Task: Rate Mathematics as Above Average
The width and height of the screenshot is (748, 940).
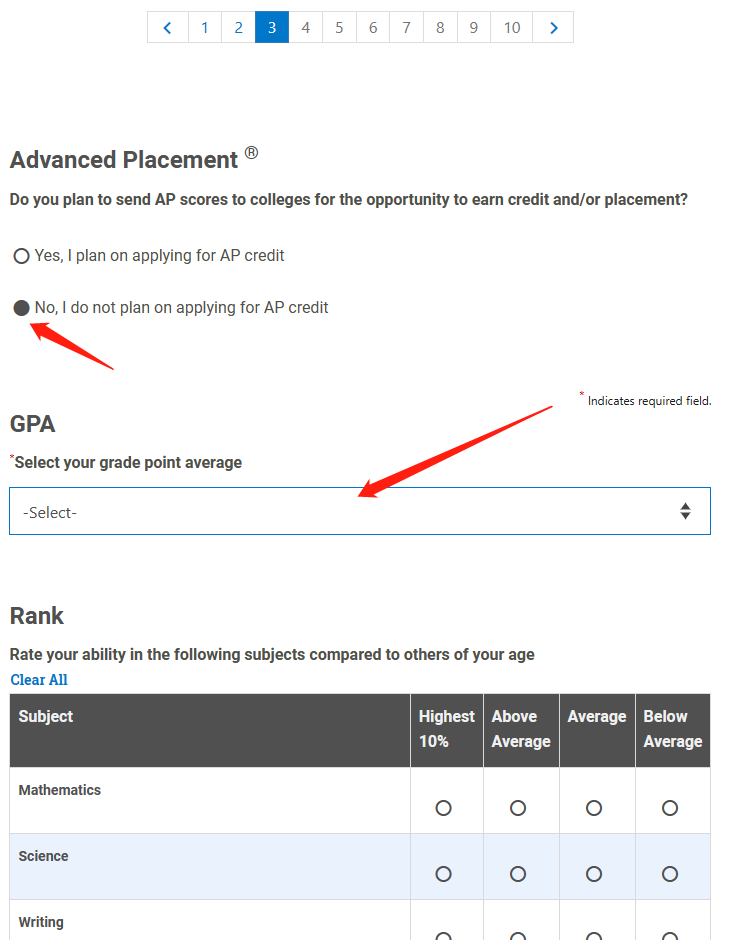Action: [x=518, y=808]
